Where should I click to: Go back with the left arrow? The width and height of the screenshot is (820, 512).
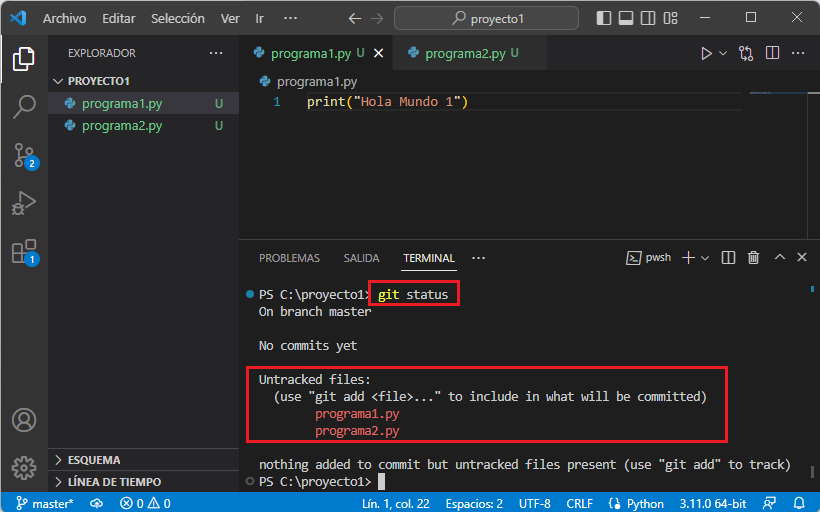click(355, 19)
